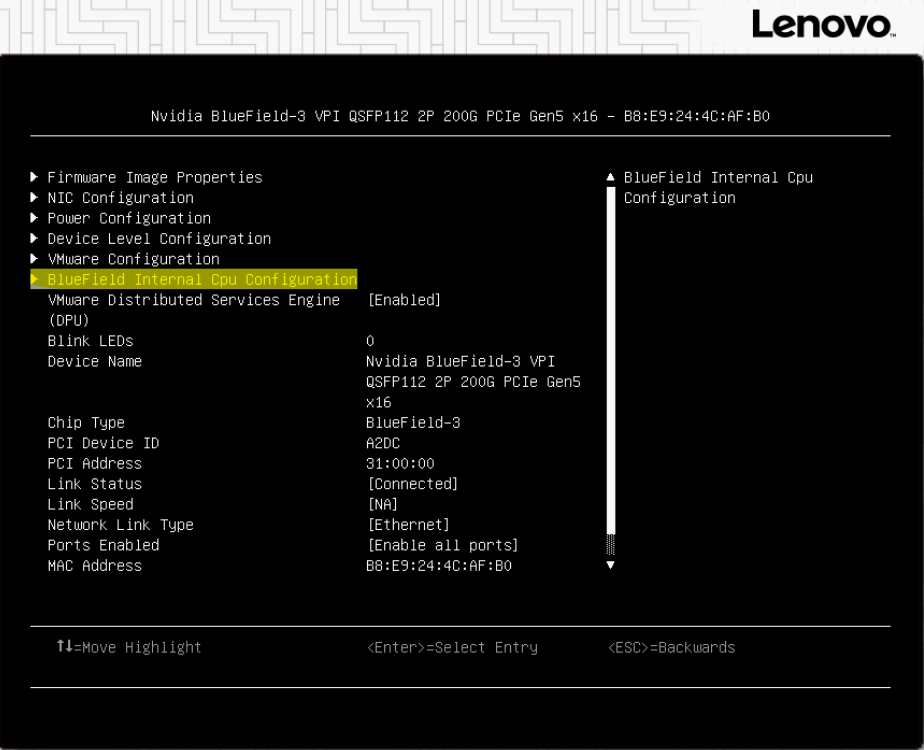The height and width of the screenshot is (750, 924).
Task: Select the Blink LEDs label
Action: 90,341
